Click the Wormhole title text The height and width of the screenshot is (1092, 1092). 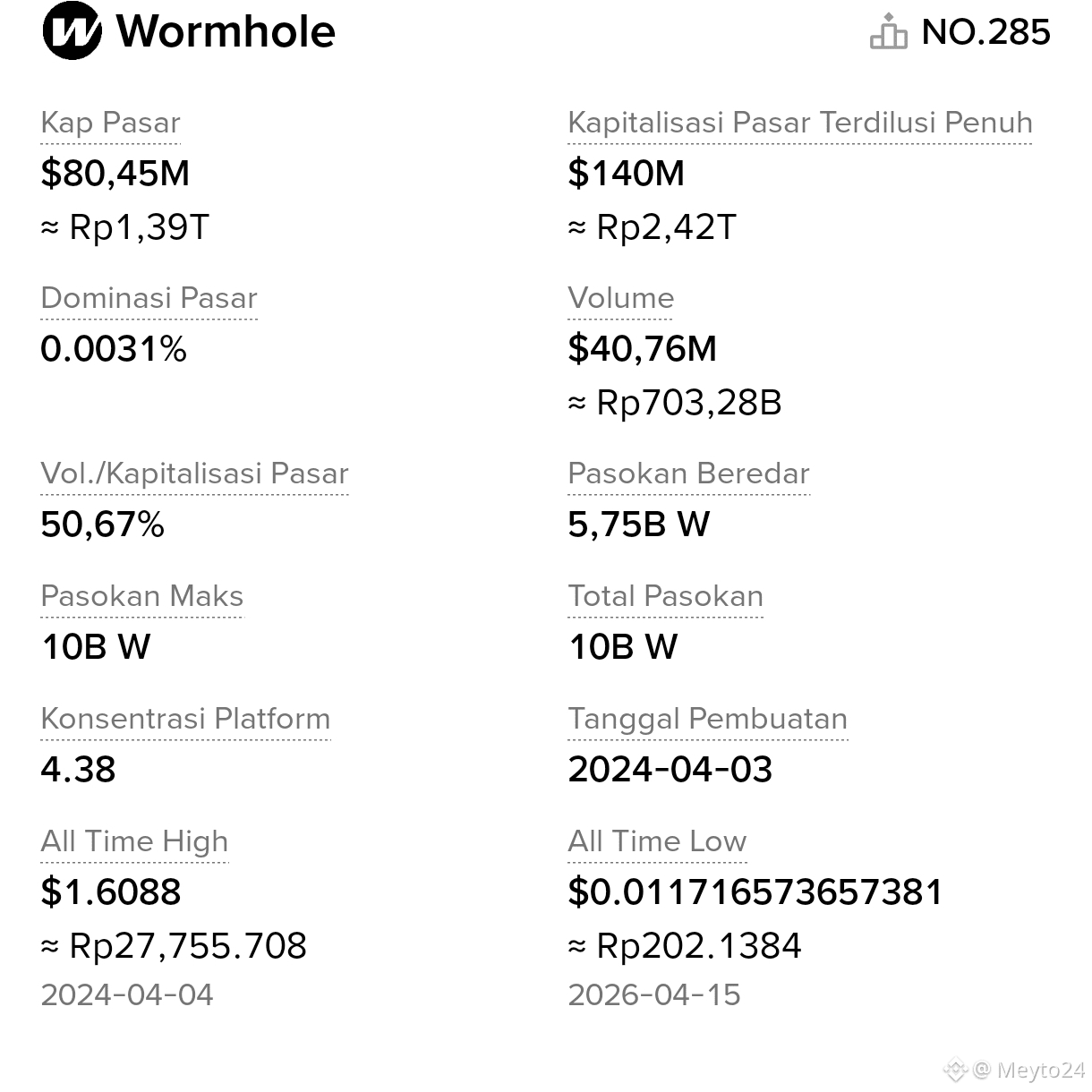226,31
